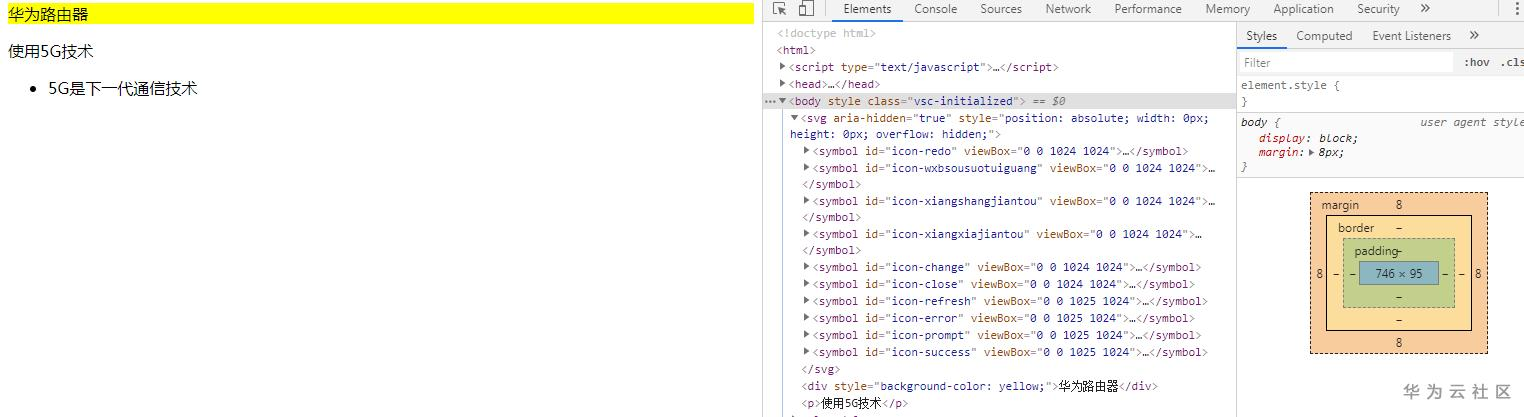The height and width of the screenshot is (417, 1524).
Task: Open the body node three-dot actions
Action: point(770,101)
